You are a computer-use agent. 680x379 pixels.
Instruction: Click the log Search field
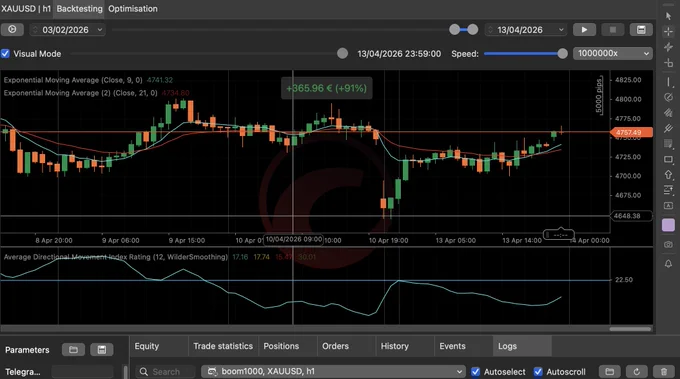click(x=166, y=372)
